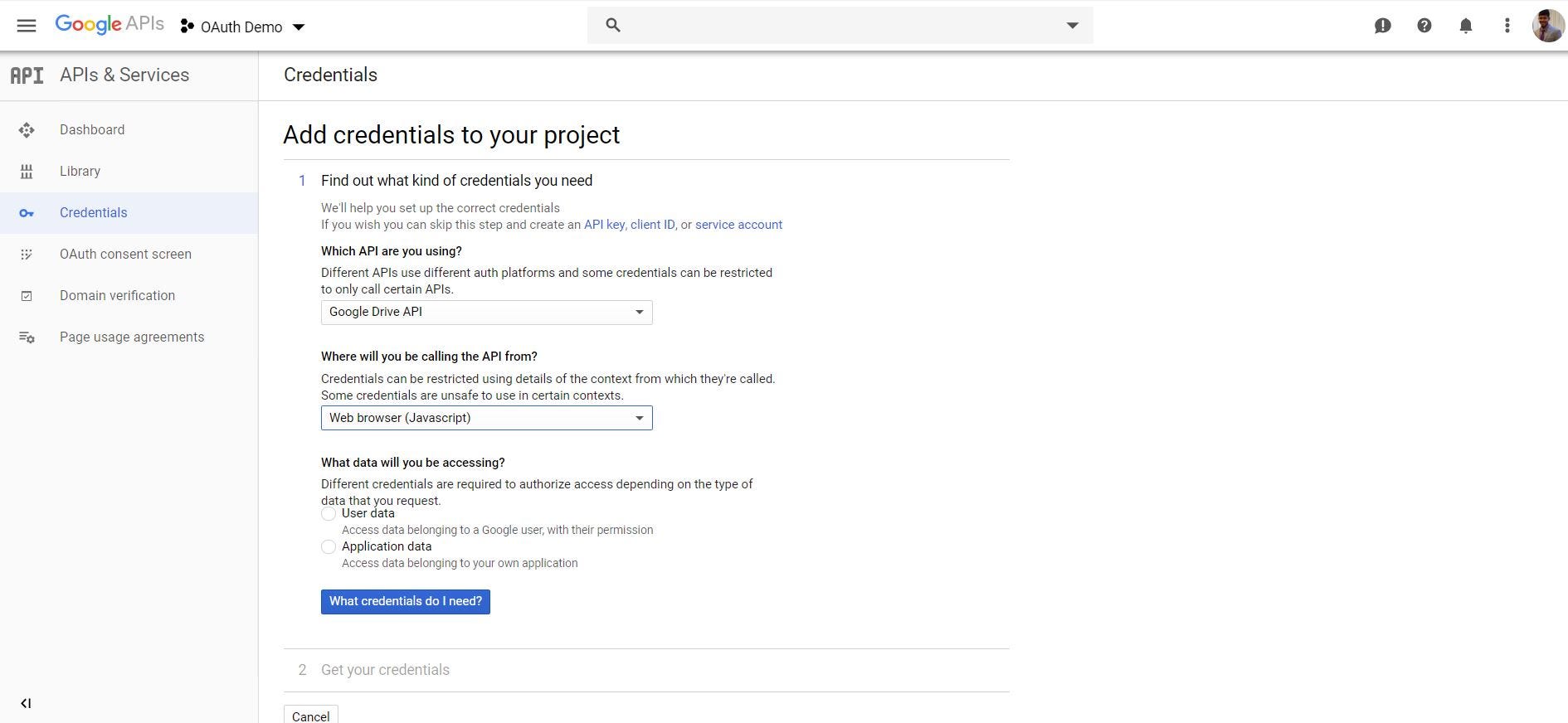Click the Domain verification checkmark icon
This screenshot has height=723, width=1568.
coord(27,296)
